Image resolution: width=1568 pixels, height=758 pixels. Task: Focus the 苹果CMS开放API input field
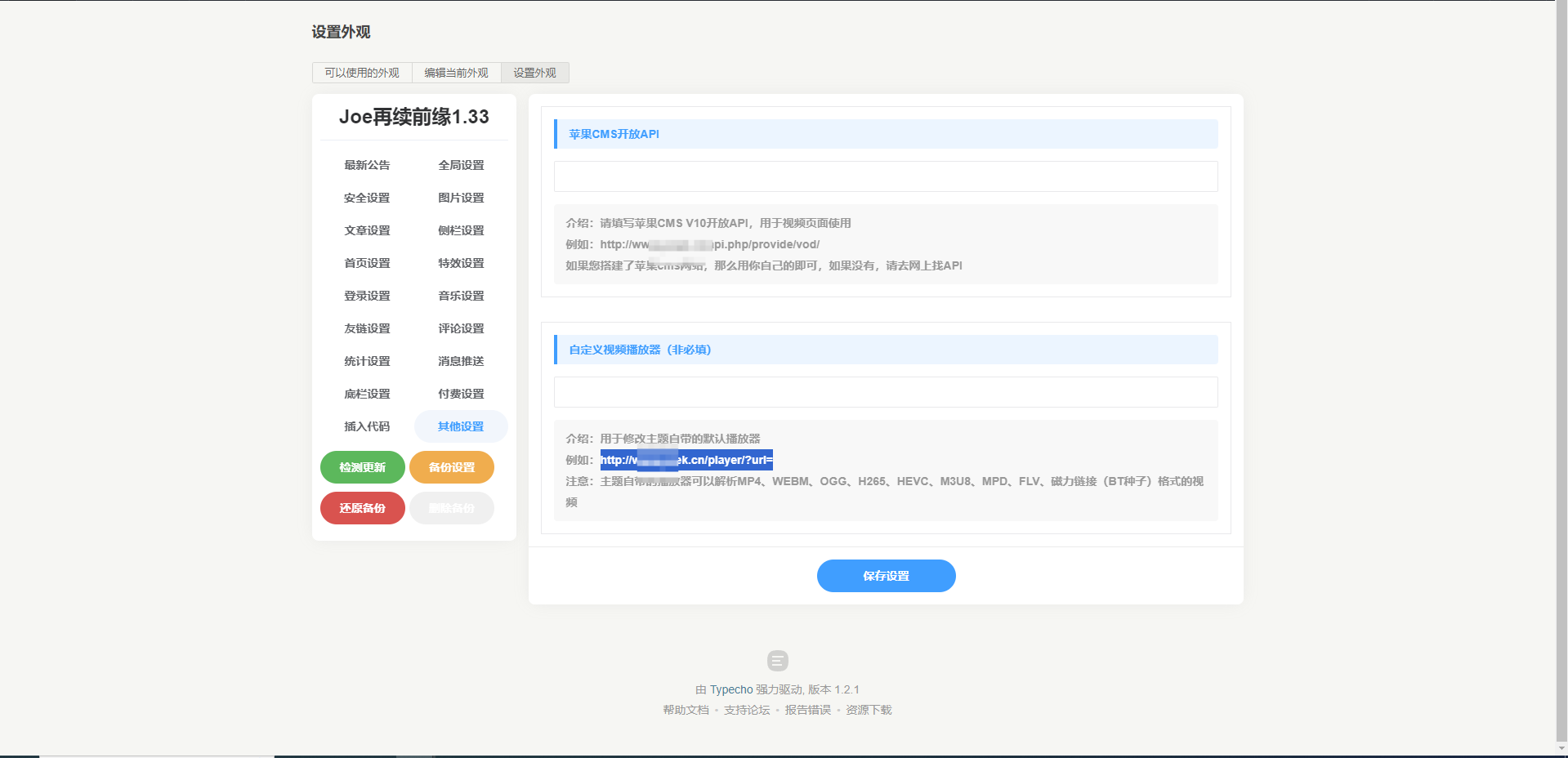[886, 176]
